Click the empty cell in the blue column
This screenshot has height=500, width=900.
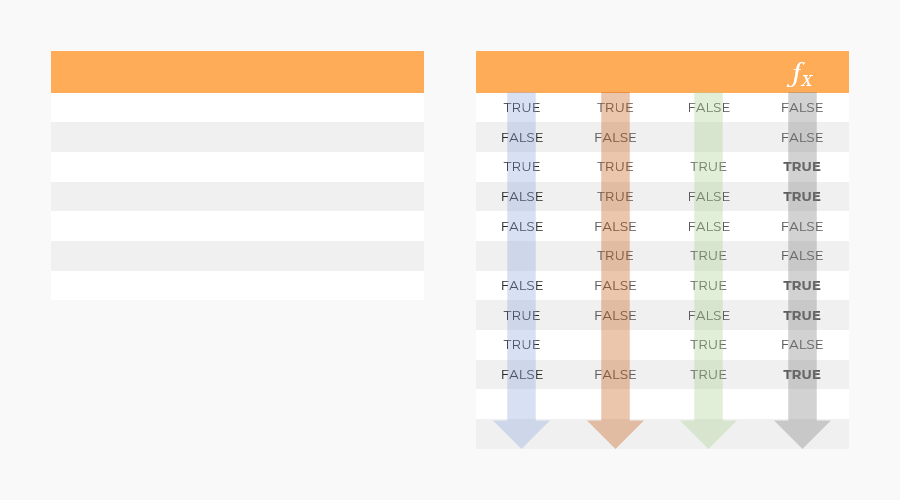[x=521, y=256]
